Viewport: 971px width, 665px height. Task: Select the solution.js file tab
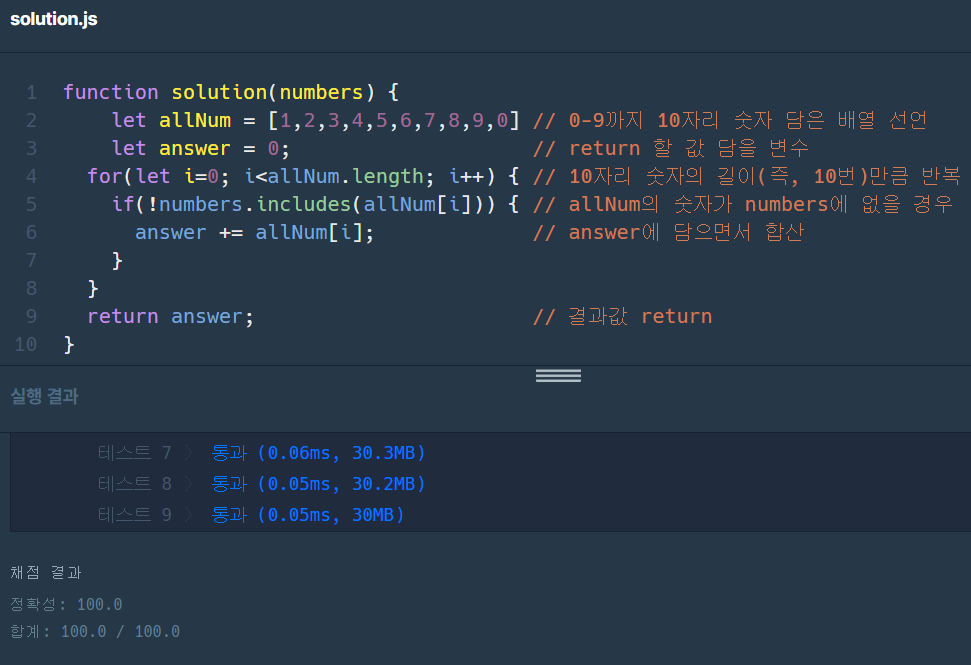pyautogui.click(x=54, y=19)
